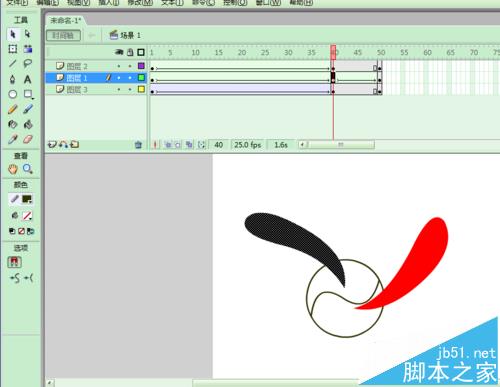Select the Text tool
The width and height of the screenshot is (500, 387).
pos(28,79)
